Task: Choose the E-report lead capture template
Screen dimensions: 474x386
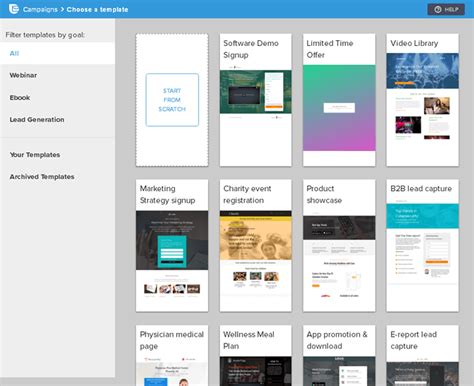Action: pos(423,356)
